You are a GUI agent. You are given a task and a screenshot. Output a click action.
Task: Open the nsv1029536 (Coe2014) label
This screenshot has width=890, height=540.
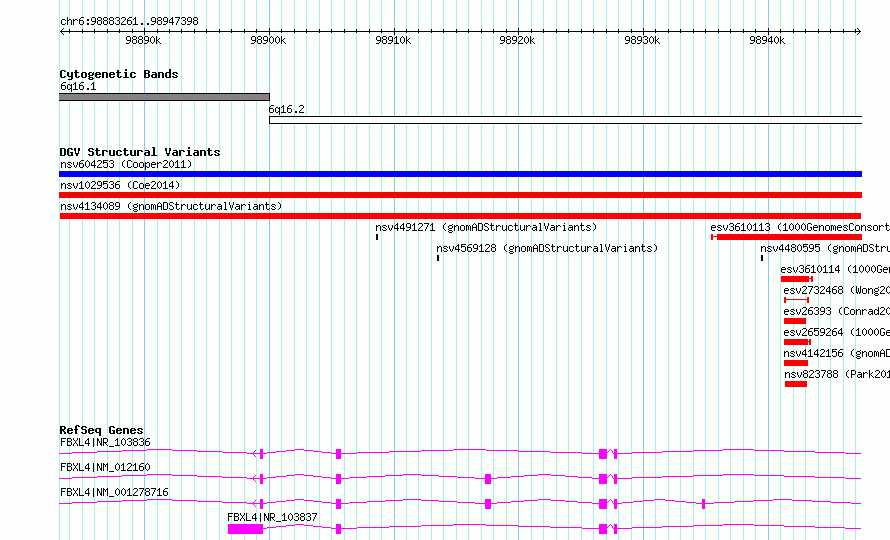120,185
